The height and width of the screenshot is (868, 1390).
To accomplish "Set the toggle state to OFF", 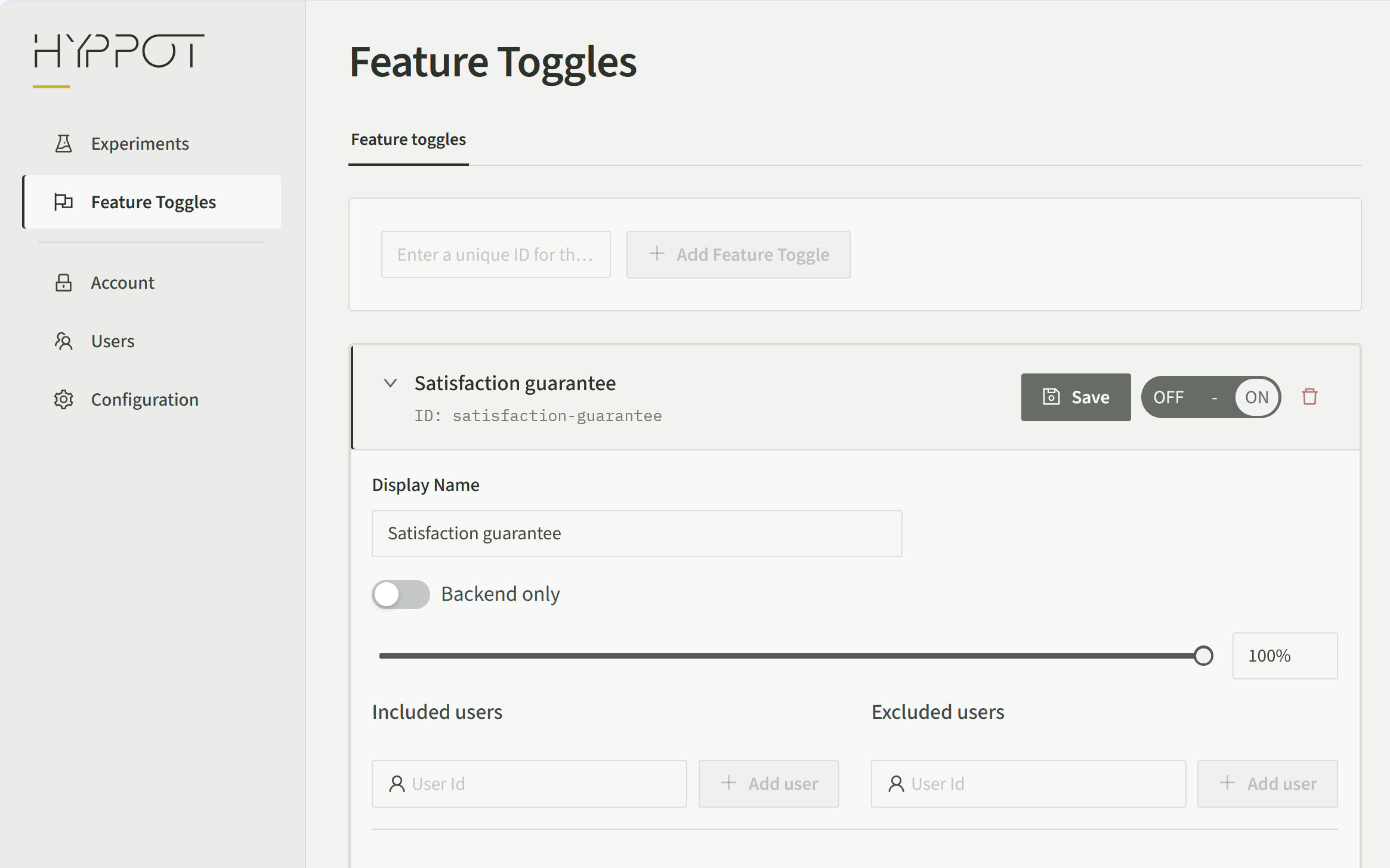I will pos(1168,397).
